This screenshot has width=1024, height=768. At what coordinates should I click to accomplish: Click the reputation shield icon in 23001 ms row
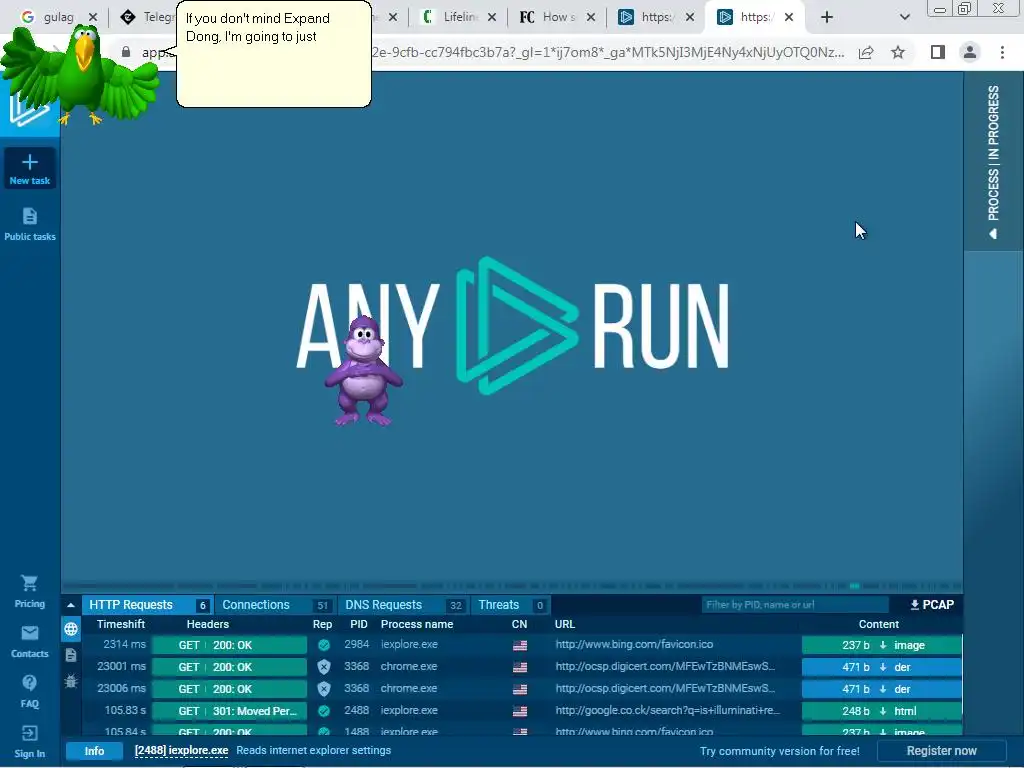323,667
